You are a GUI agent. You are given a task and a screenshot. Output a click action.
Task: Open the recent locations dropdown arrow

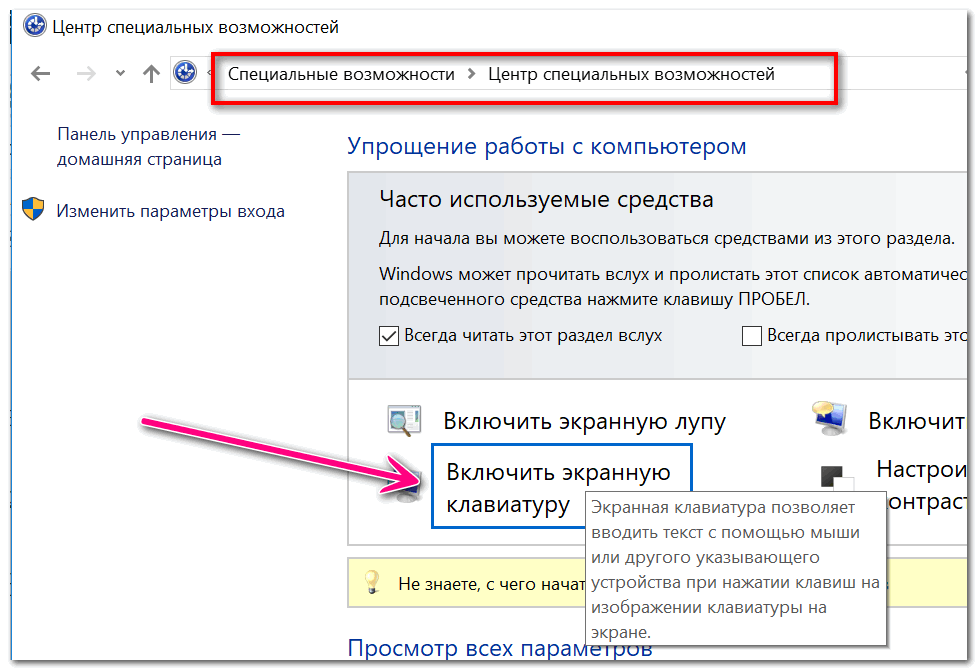tap(120, 74)
